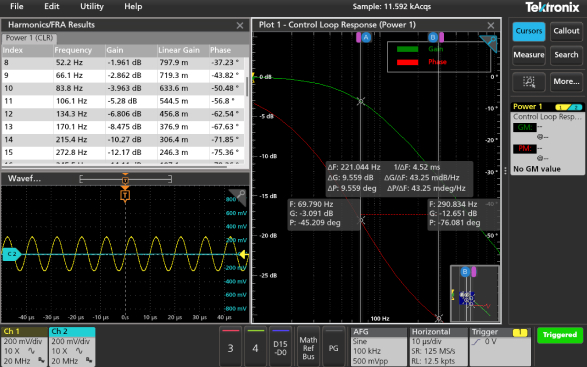Open the More... options

[566, 82]
